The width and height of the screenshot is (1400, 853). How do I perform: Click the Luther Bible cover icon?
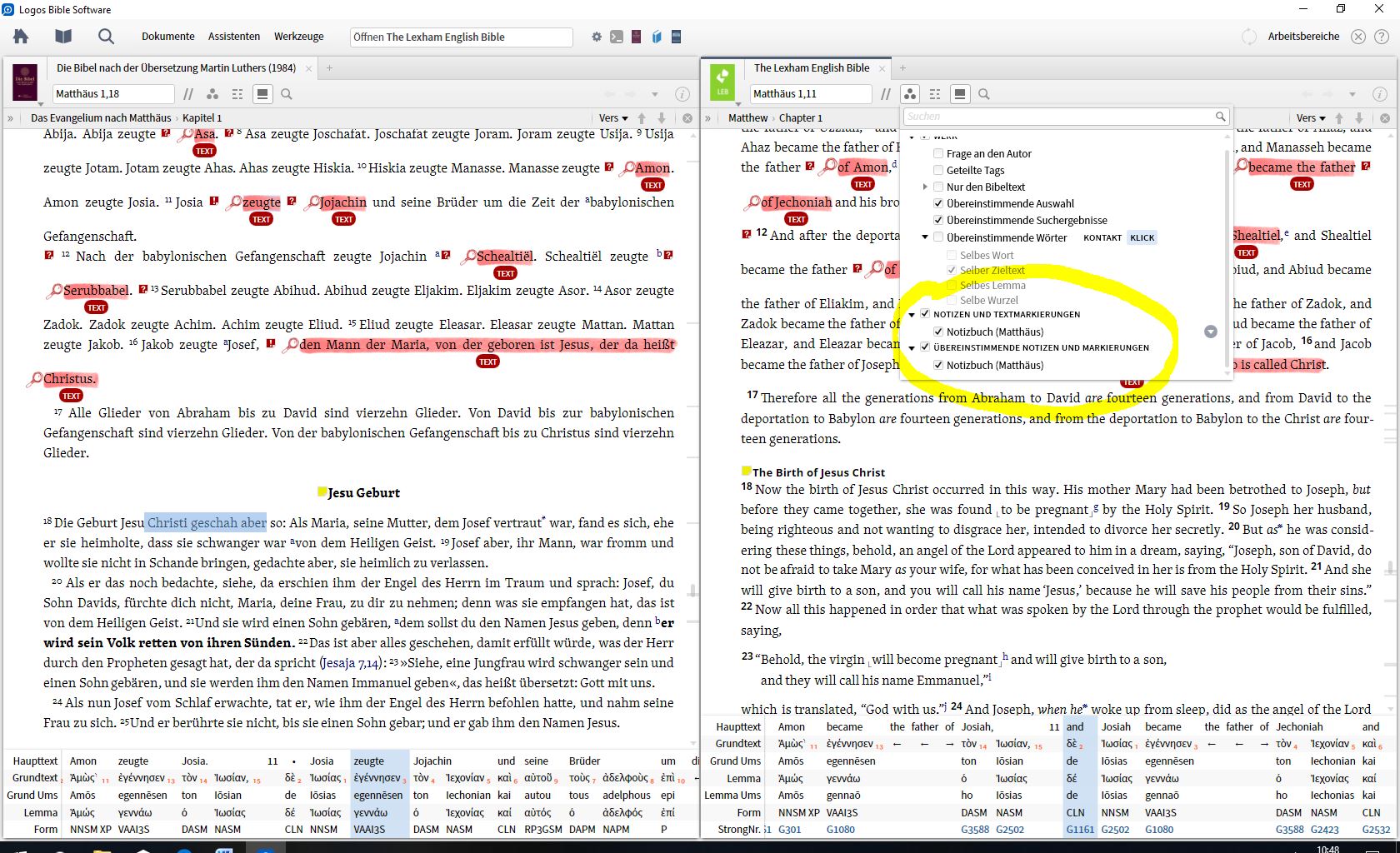coord(25,83)
